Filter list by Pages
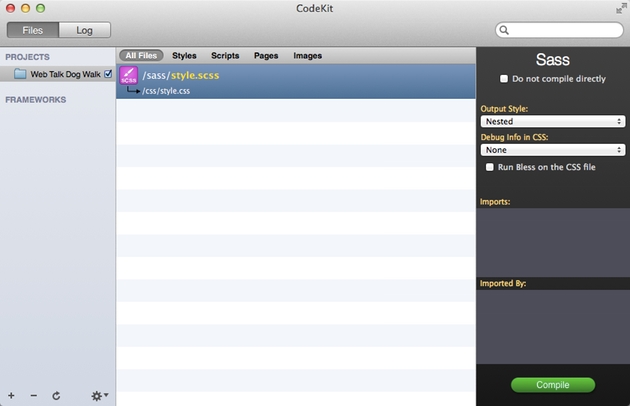The width and height of the screenshot is (630, 406). click(266, 55)
